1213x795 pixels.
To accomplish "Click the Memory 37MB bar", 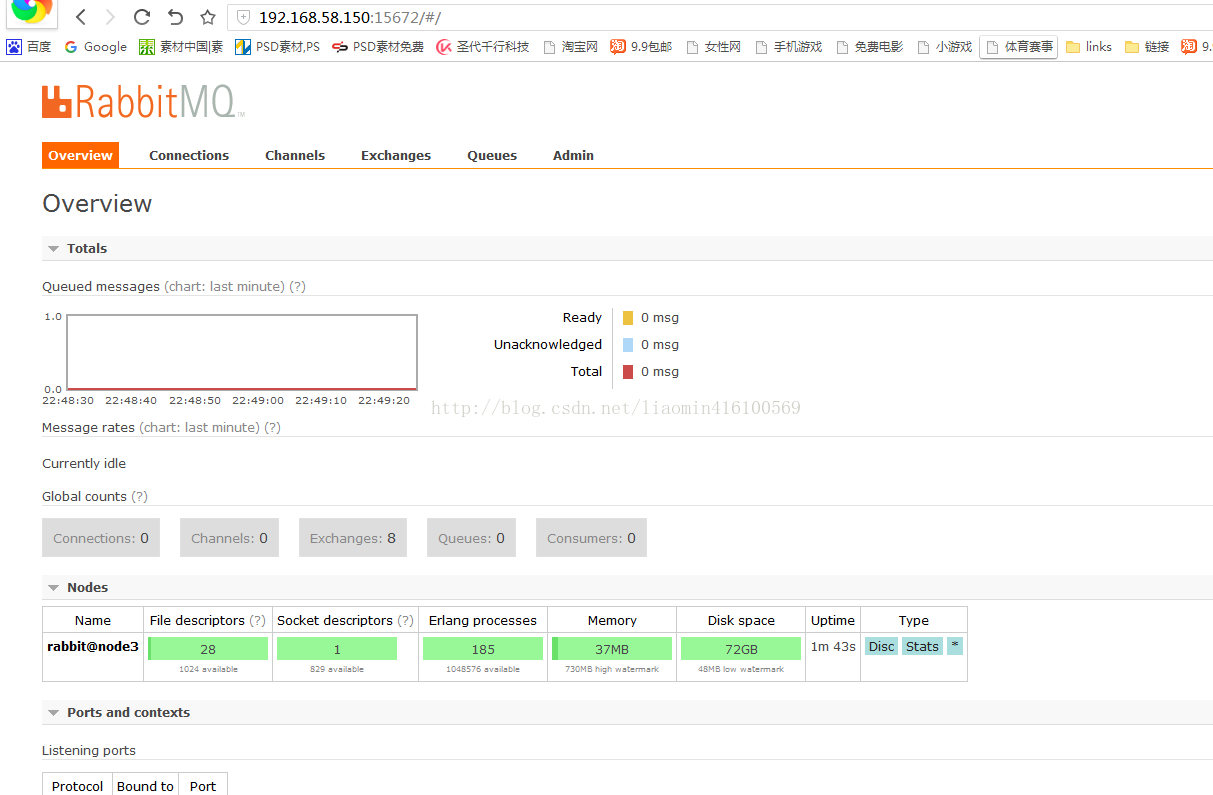I will click(612, 649).
